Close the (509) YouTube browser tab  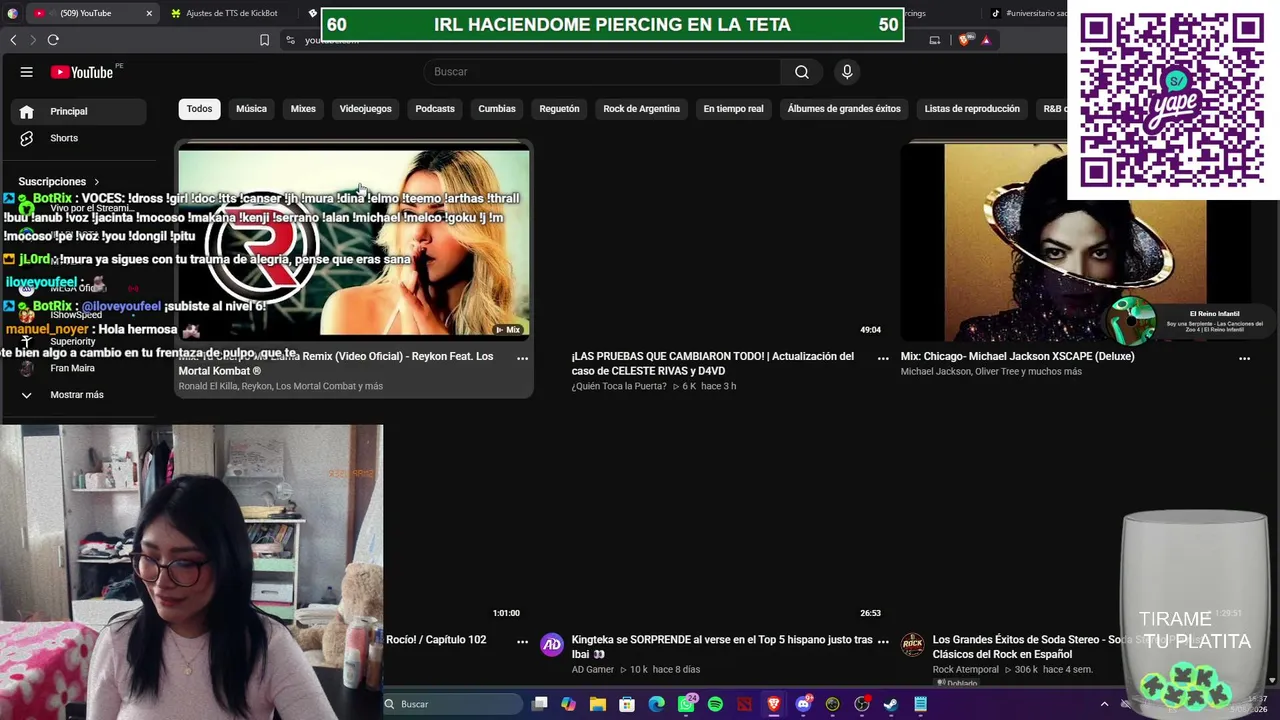point(149,13)
